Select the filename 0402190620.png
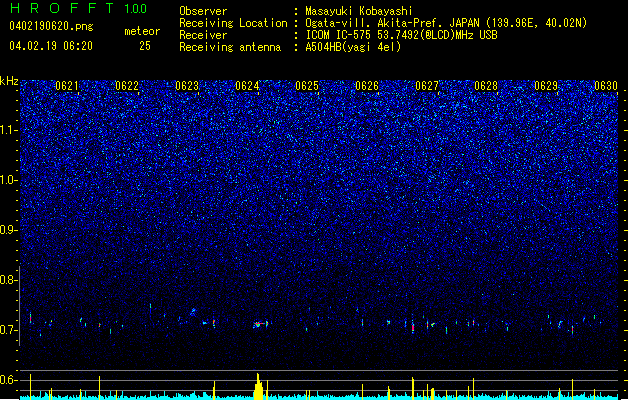The image size is (629, 400). (51, 26)
